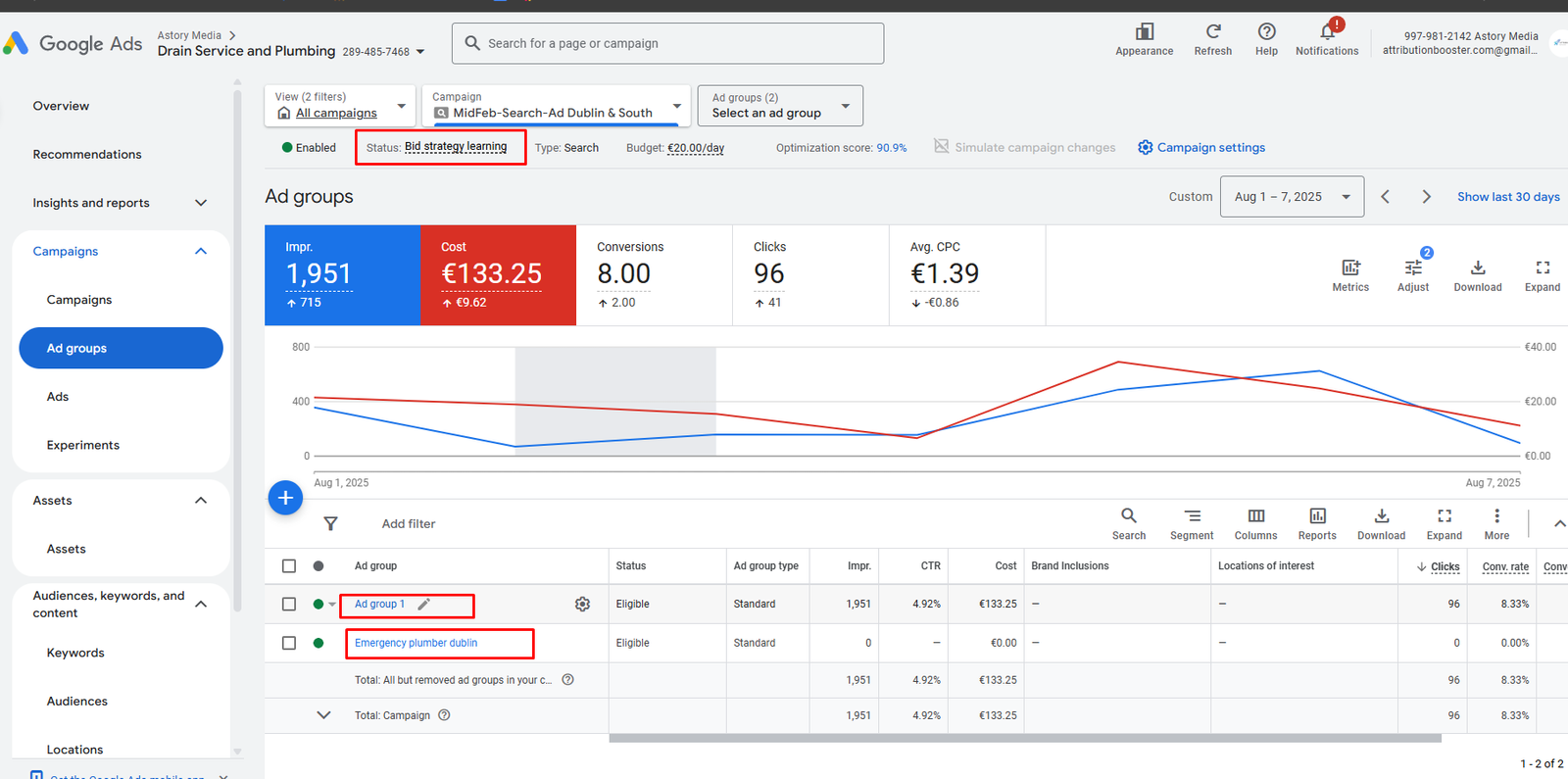Viewport: 1568px width, 779px height.
Task: Open settings gear for Ad group 1
Action: 582,605
